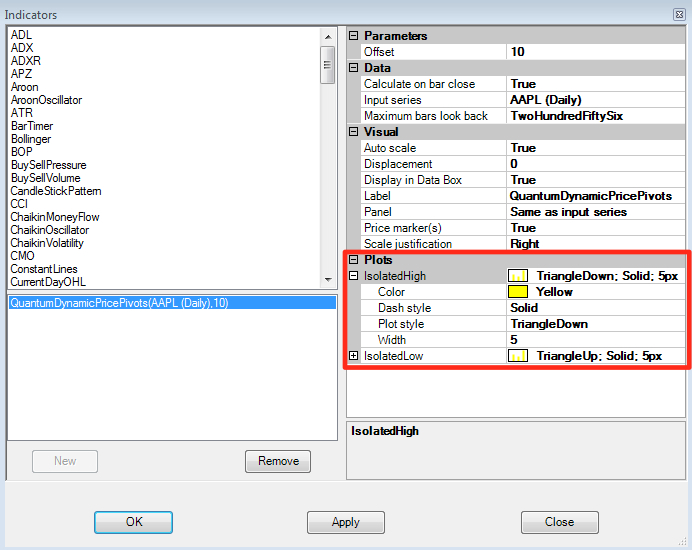Select ADXR in indicator list

[26, 60]
